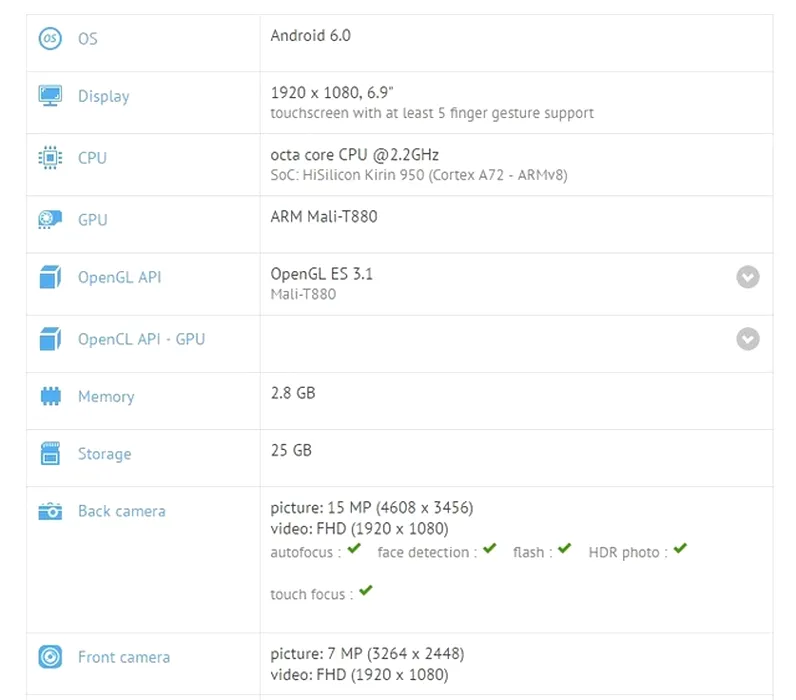Click the Display monitor icon
Image resolution: width=796 pixels, height=700 pixels.
click(x=50, y=96)
